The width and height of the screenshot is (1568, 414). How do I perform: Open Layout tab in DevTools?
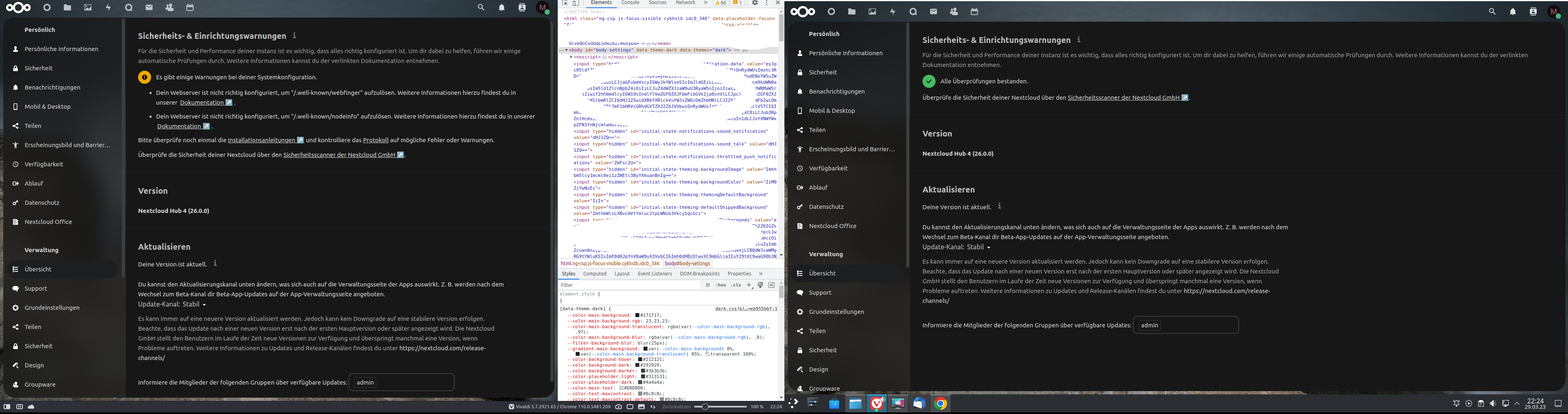click(x=622, y=274)
